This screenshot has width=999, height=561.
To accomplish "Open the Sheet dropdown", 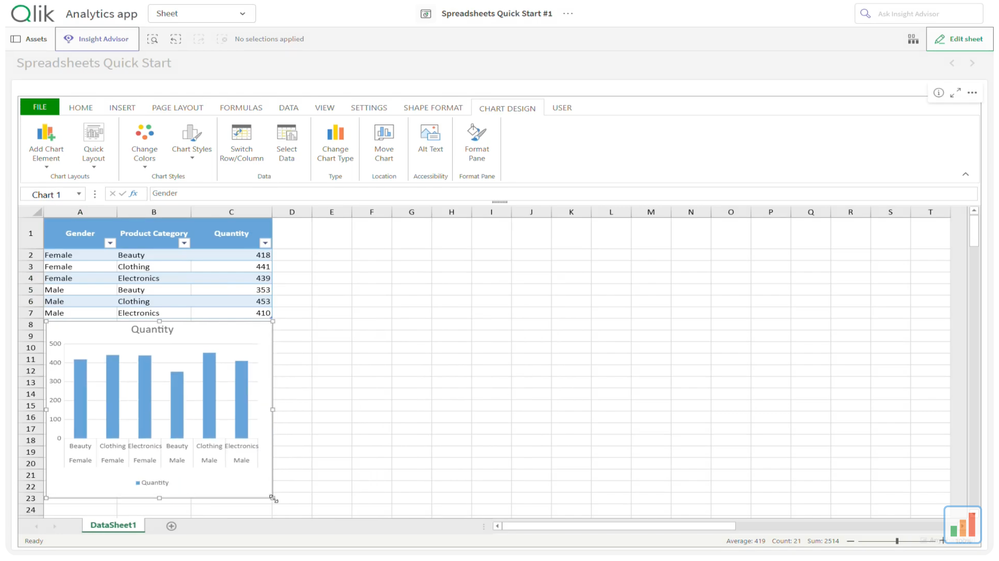I will coord(201,13).
